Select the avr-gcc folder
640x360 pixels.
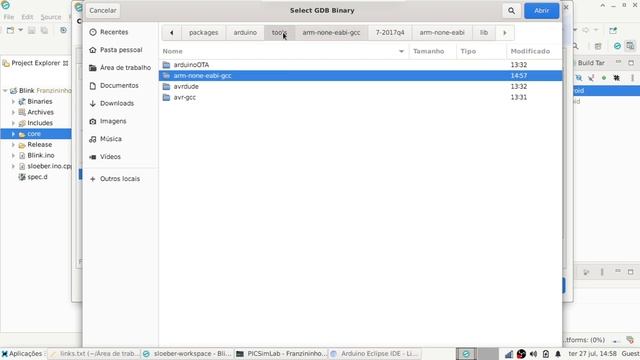coord(360,97)
